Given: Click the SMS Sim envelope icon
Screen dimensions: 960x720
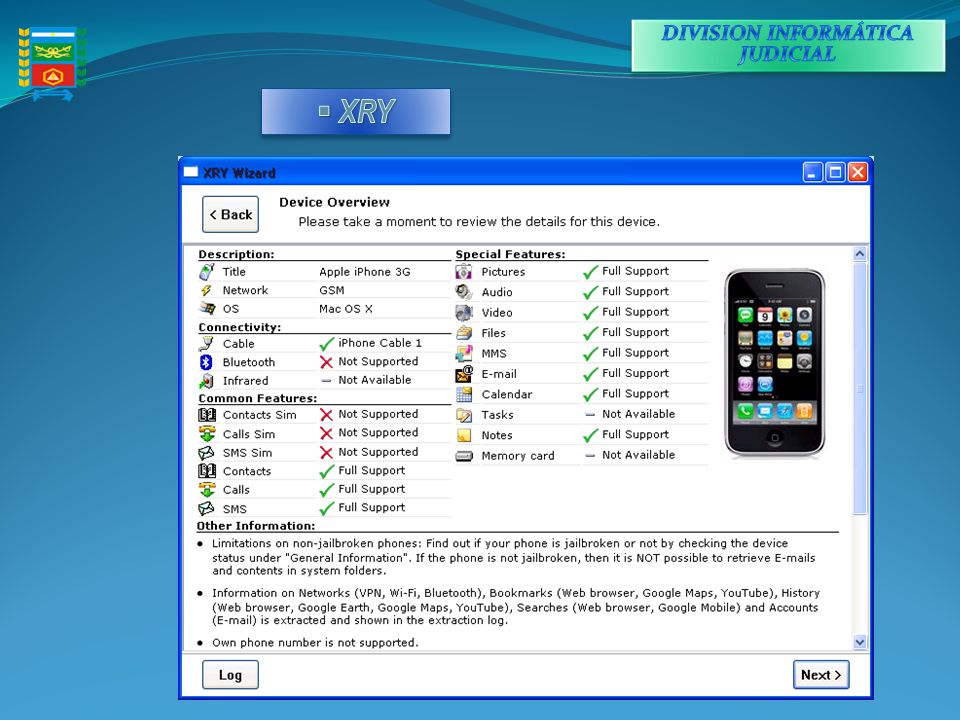Looking at the screenshot, I should coord(206,452).
